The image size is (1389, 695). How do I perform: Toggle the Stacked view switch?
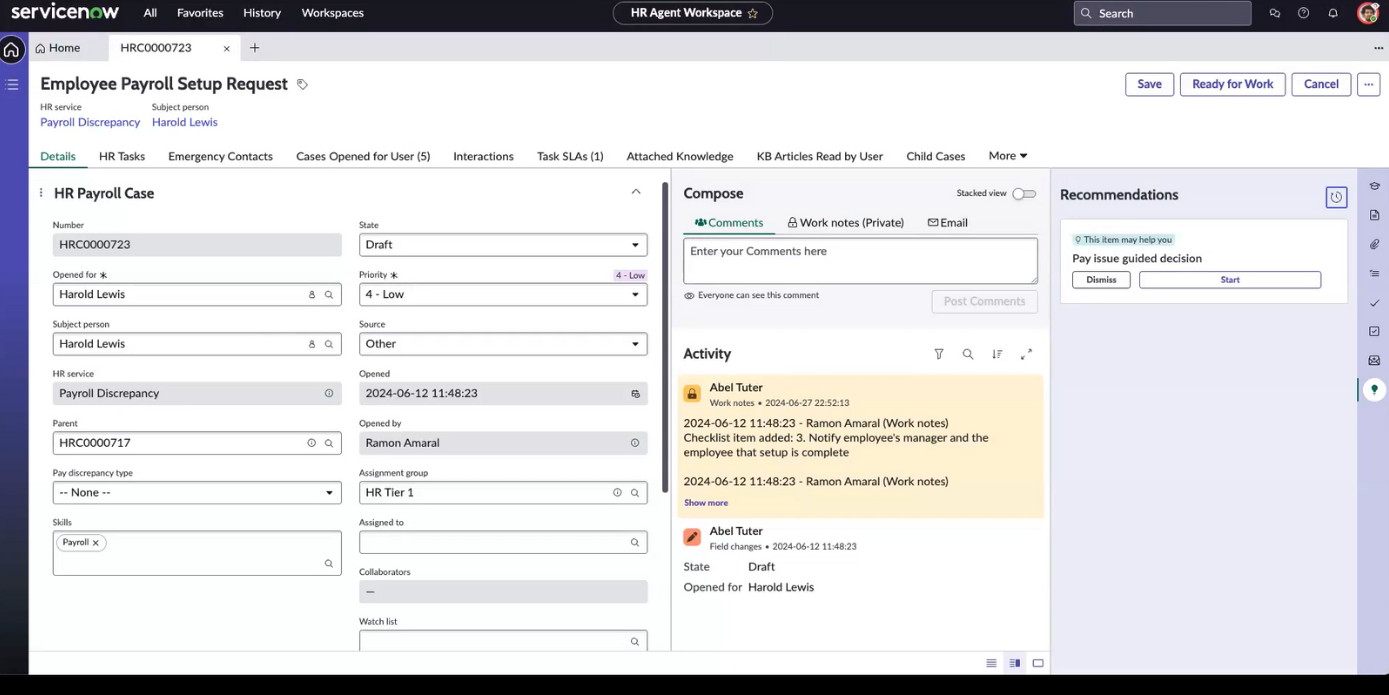point(1024,194)
